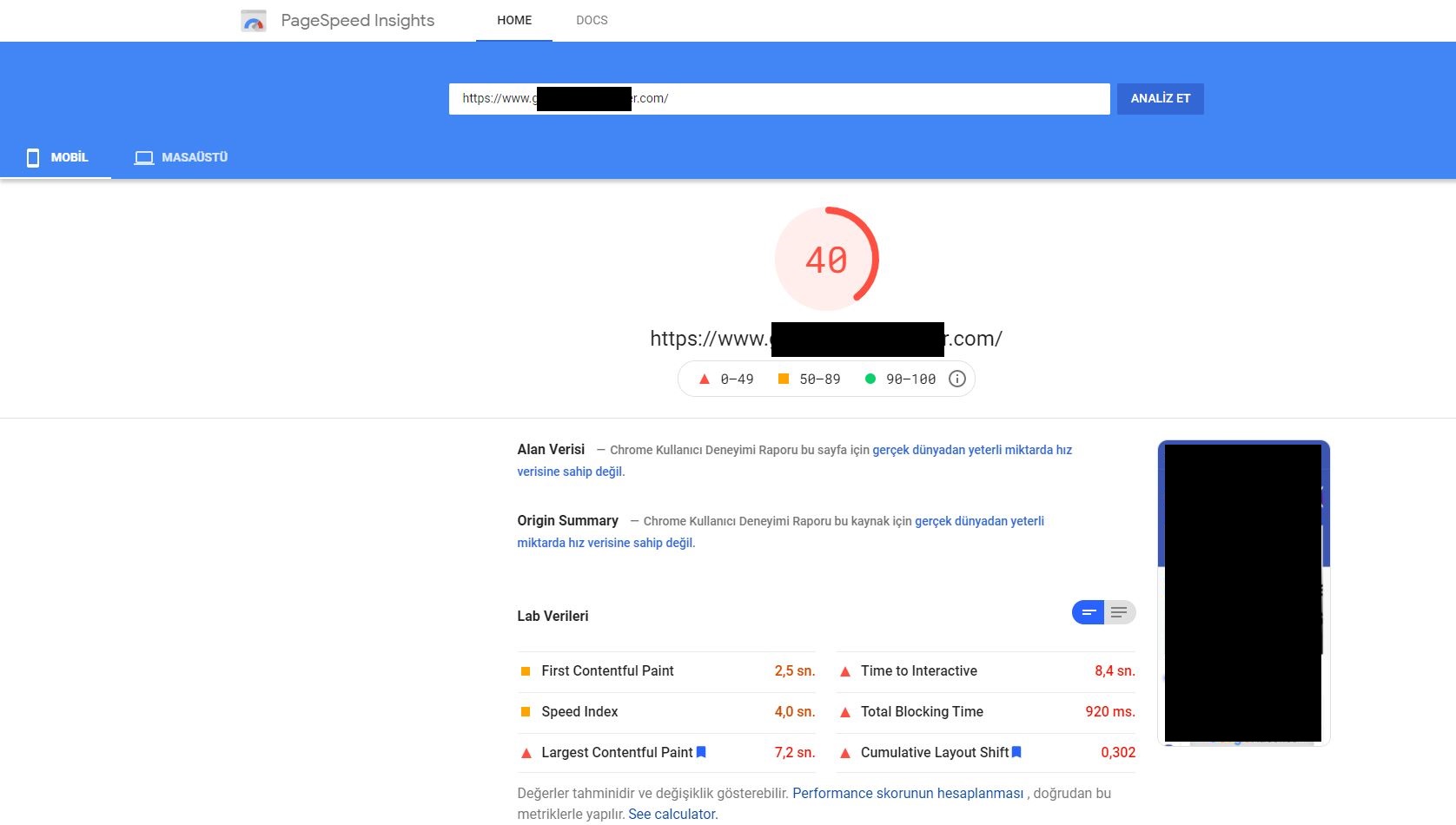This screenshot has width=1456, height=825.
Task: Click the bookmark icon beside Largest Contentful Paint
Action: (701, 752)
